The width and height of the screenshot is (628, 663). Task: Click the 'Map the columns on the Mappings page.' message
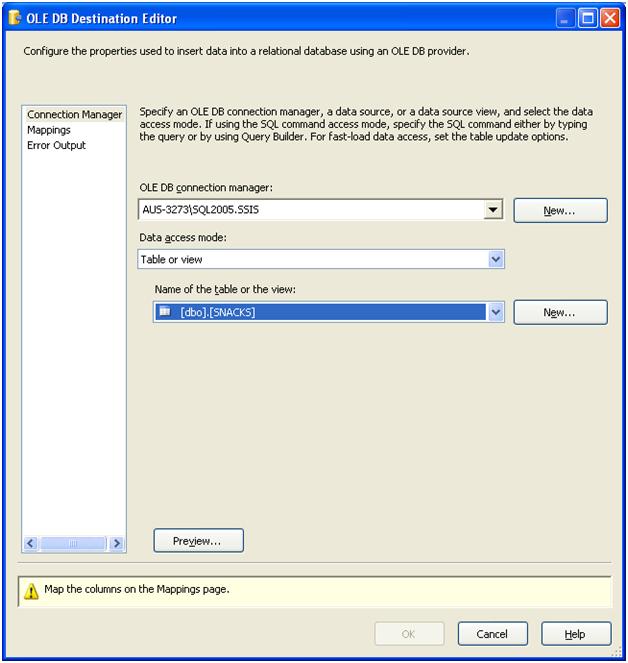click(137, 589)
